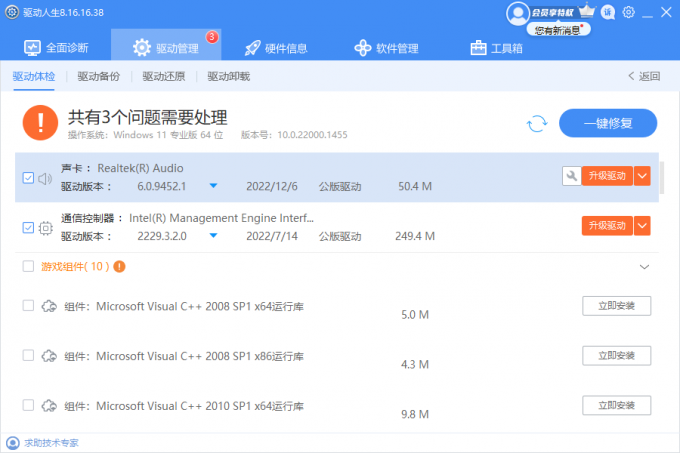
Task: Click the notification badge on 驱动管理
Action: pos(212,37)
